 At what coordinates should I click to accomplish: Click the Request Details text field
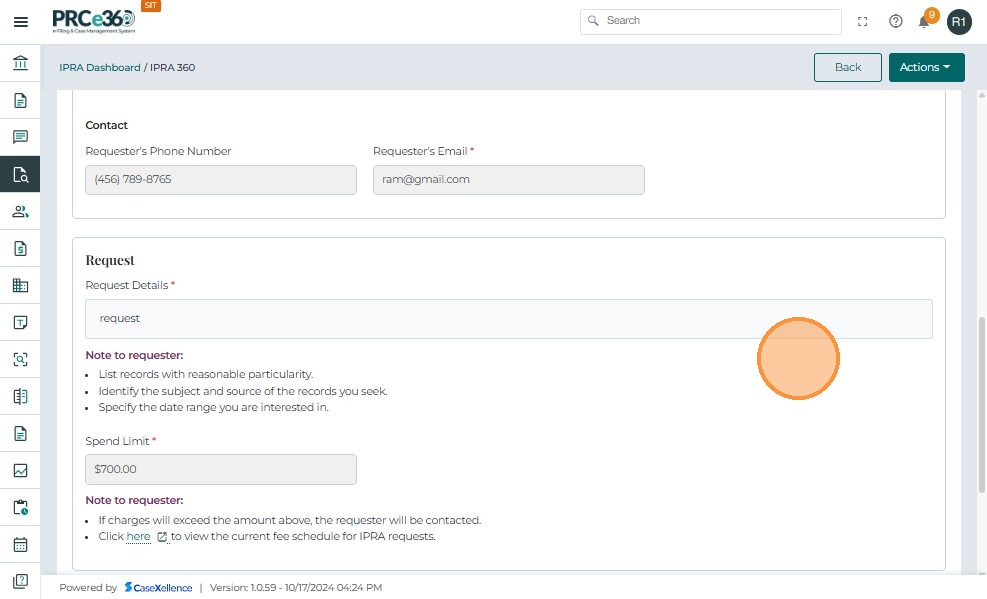click(x=508, y=319)
